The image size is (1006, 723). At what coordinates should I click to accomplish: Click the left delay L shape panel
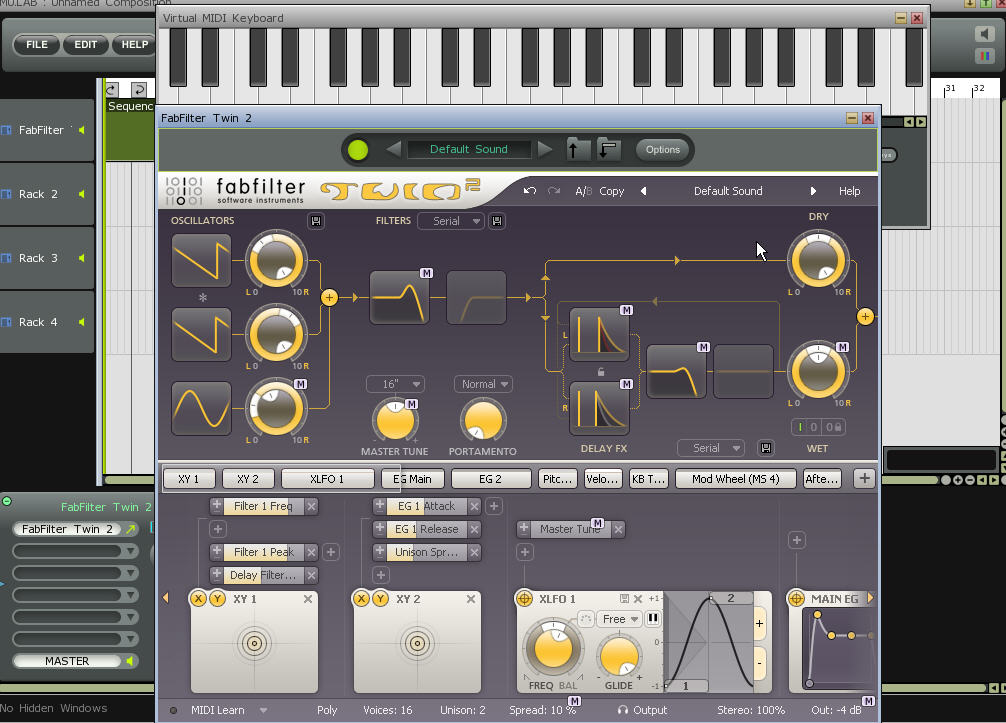point(599,334)
